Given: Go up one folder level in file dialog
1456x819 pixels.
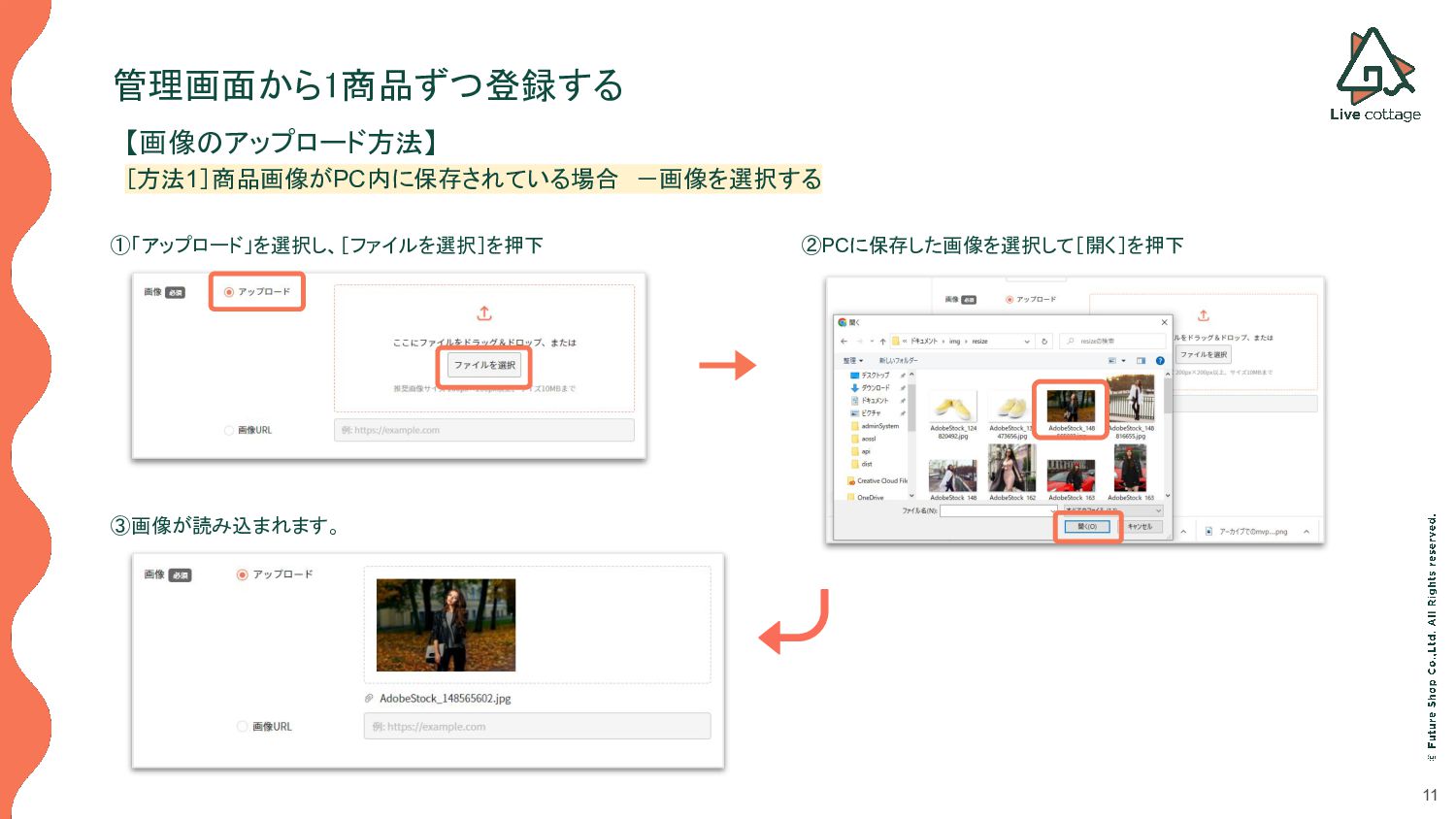Looking at the screenshot, I should click(x=882, y=342).
